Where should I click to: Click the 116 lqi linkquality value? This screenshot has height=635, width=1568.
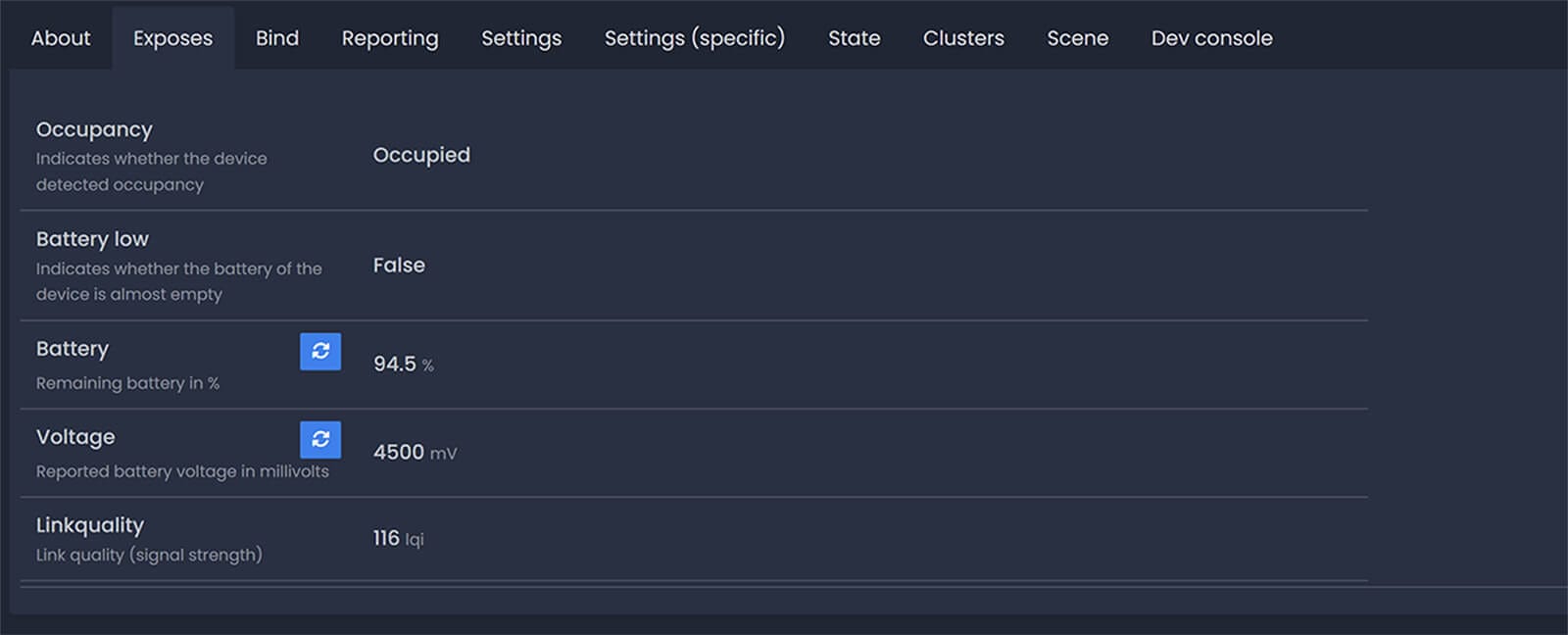click(x=398, y=538)
